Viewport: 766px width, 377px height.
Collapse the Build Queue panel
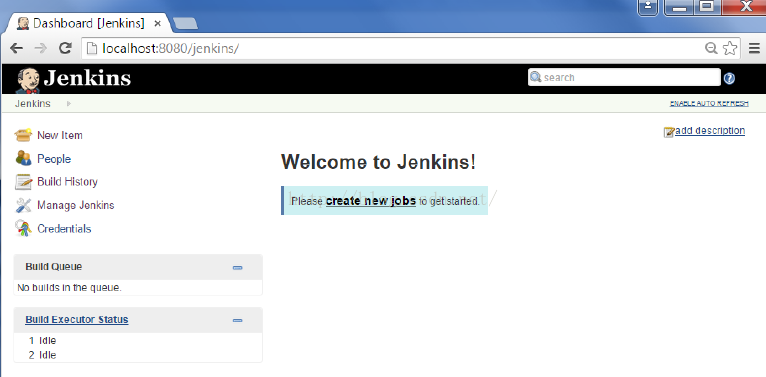[237, 268]
